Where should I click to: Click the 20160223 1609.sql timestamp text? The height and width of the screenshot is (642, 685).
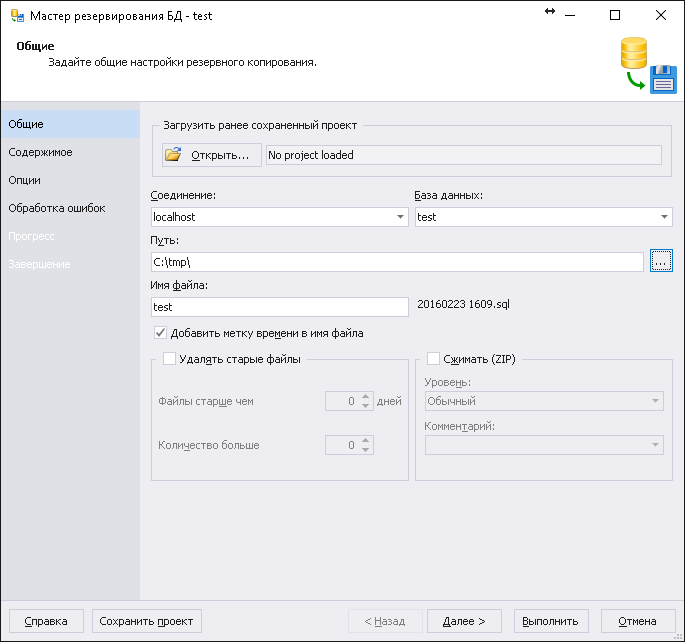click(463, 304)
